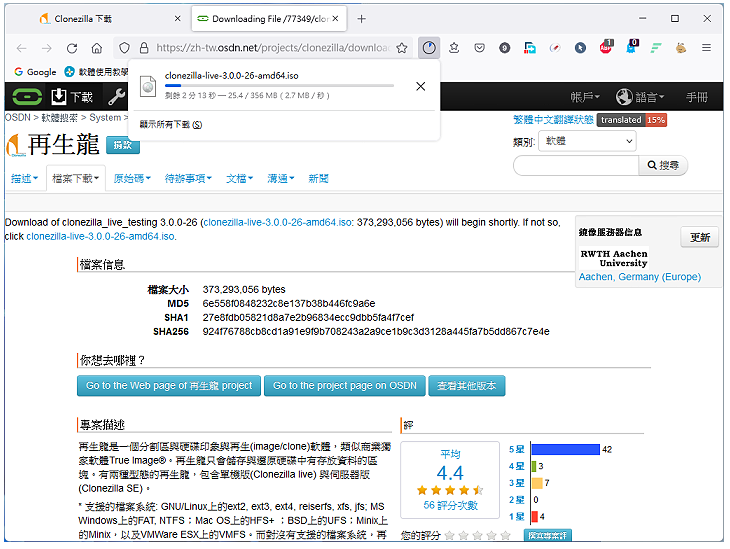The height and width of the screenshot is (549, 730).
Task: Expand the 語言 language menu
Action: 640,97
